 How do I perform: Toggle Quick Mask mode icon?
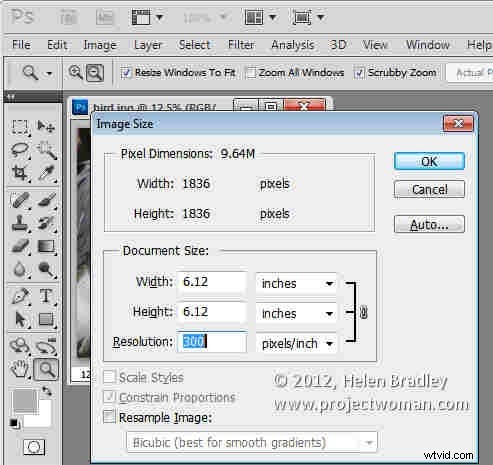click(34, 447)
